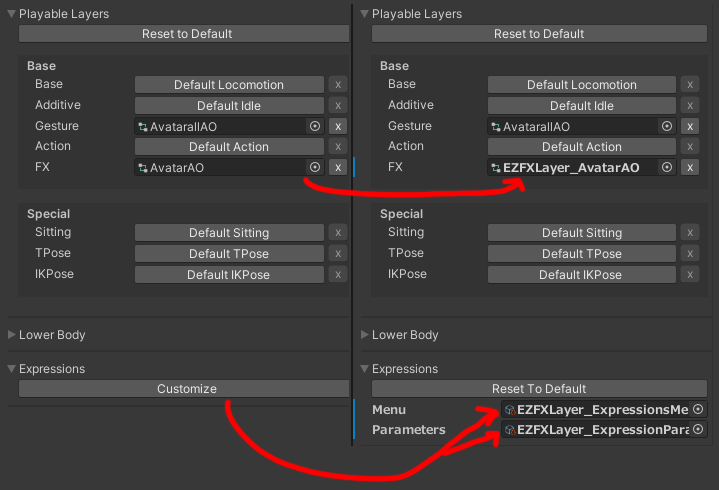
Task: Click right panel Playable Layers Reset to Default
Action: 539,34
